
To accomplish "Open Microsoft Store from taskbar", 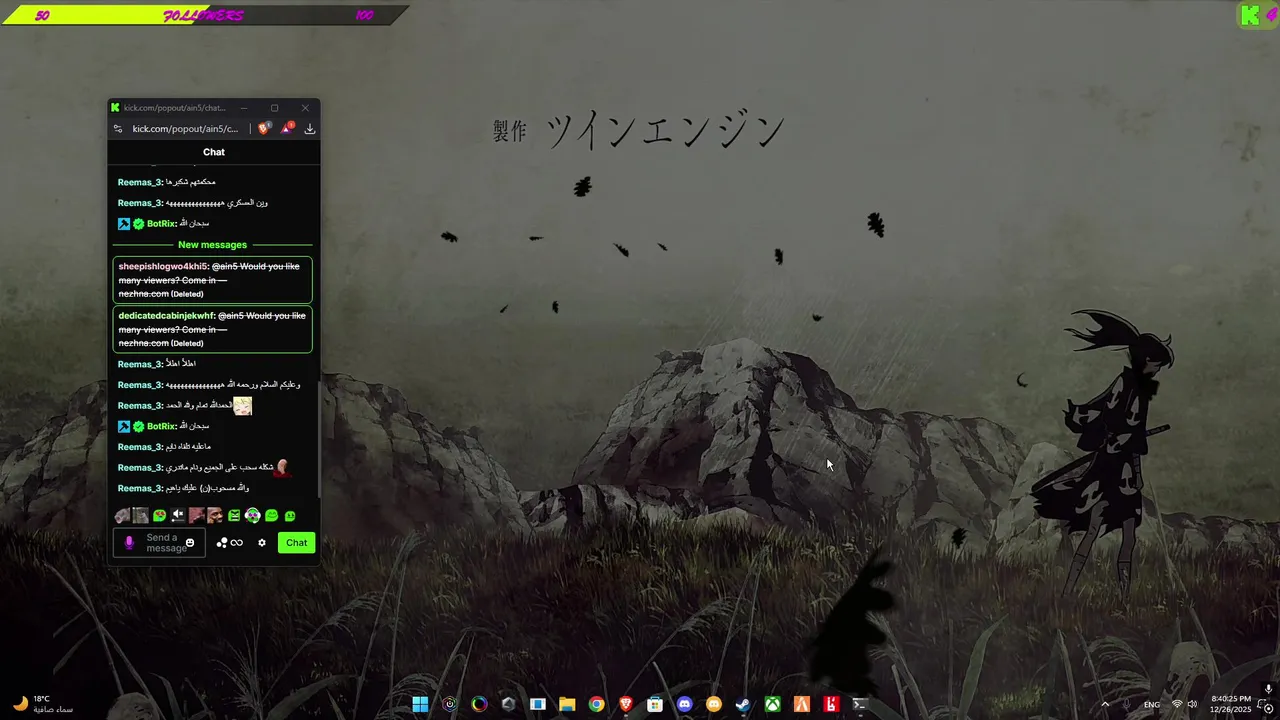I will coord(655,704).
